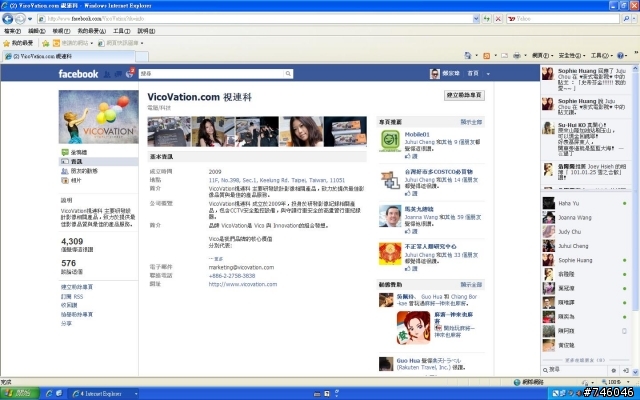This screenshot has width=640, height=400.
Task: Click the Mobile01 page icon
Action: click(390, 140)
